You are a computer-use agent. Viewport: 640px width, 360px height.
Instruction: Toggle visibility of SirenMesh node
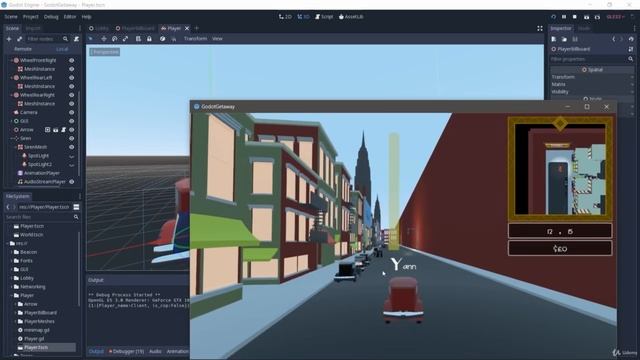(x=71, y=147)
